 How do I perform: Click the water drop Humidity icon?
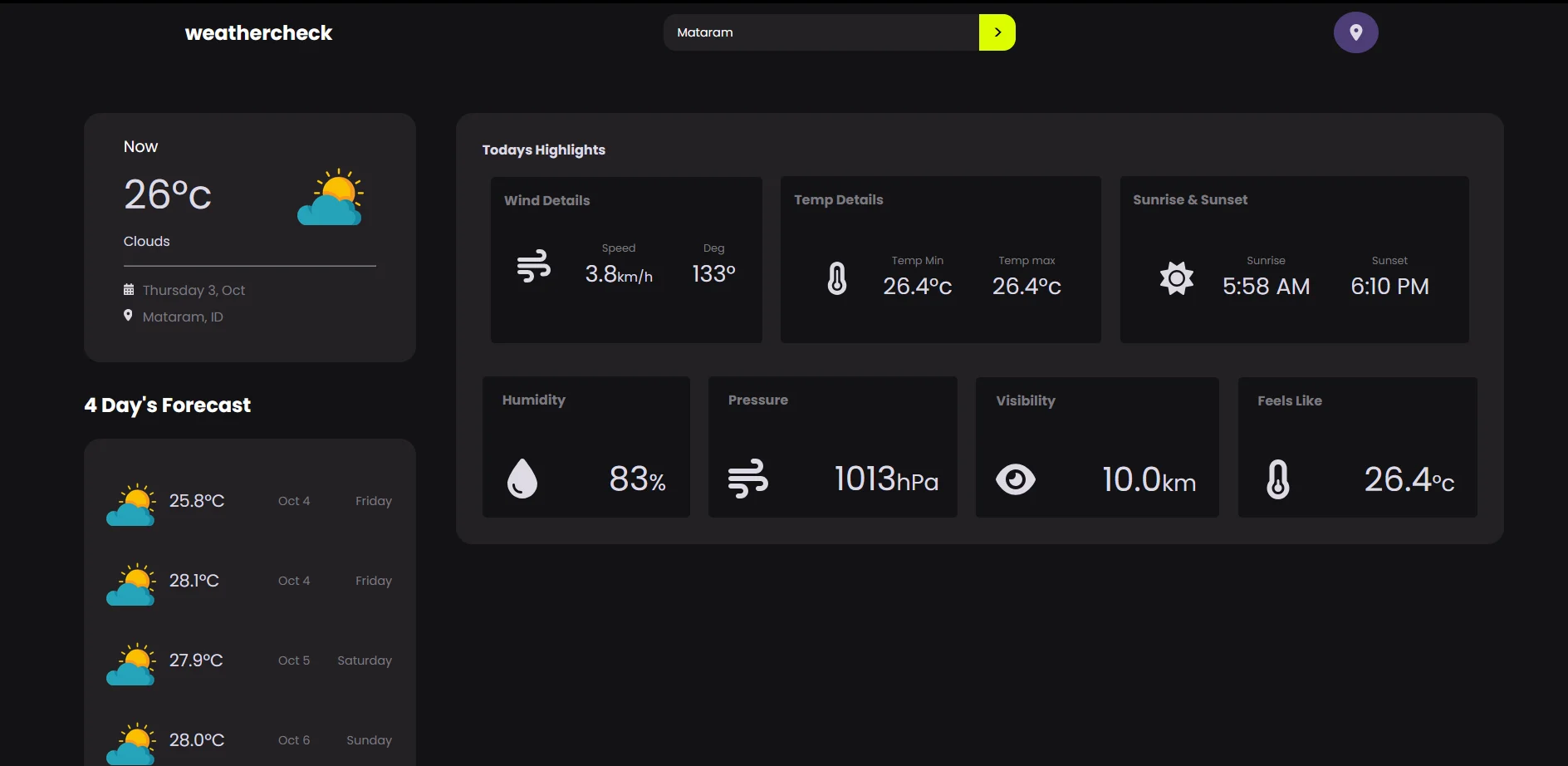pyautogui.click(x=522, y=479)
